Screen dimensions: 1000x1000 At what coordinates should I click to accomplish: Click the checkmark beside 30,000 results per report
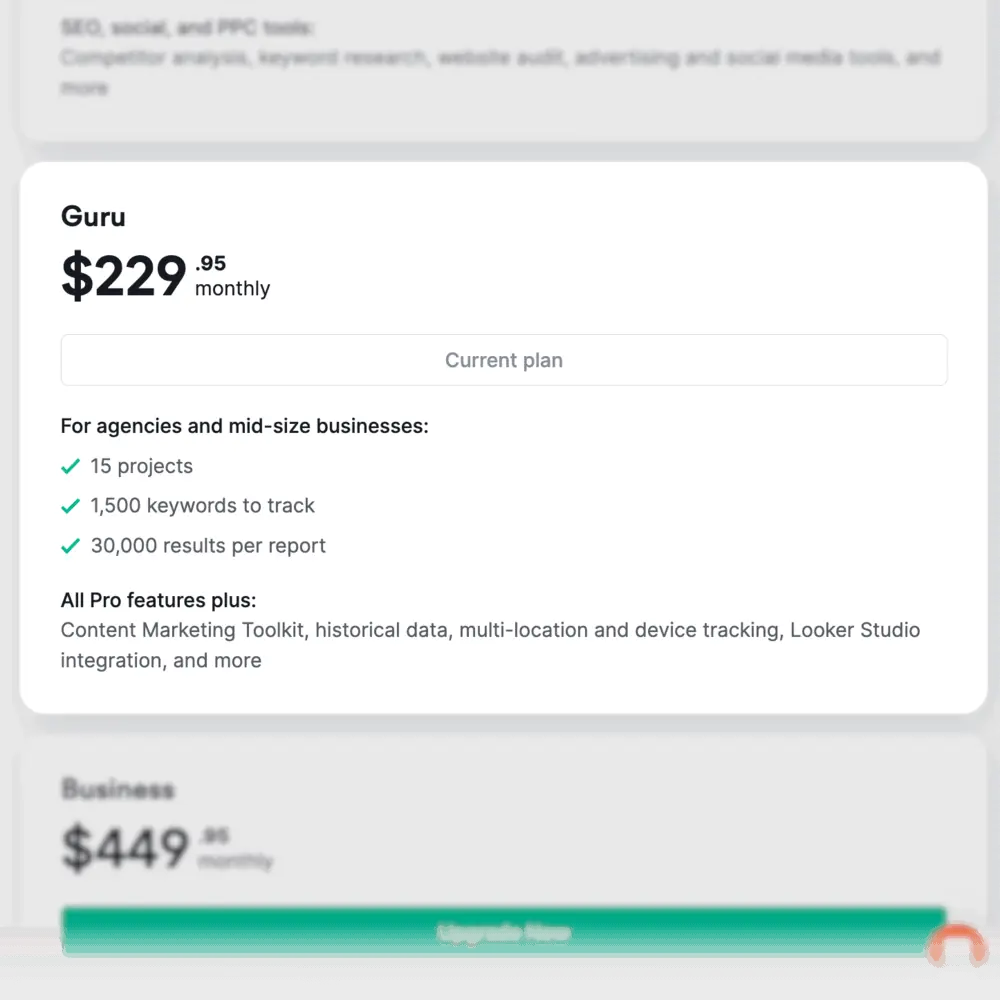point(70,547)
